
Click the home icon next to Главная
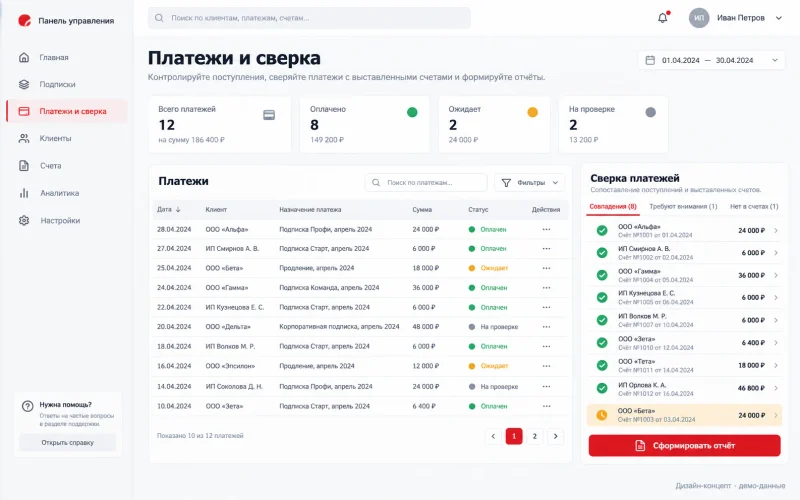(24, 57)
